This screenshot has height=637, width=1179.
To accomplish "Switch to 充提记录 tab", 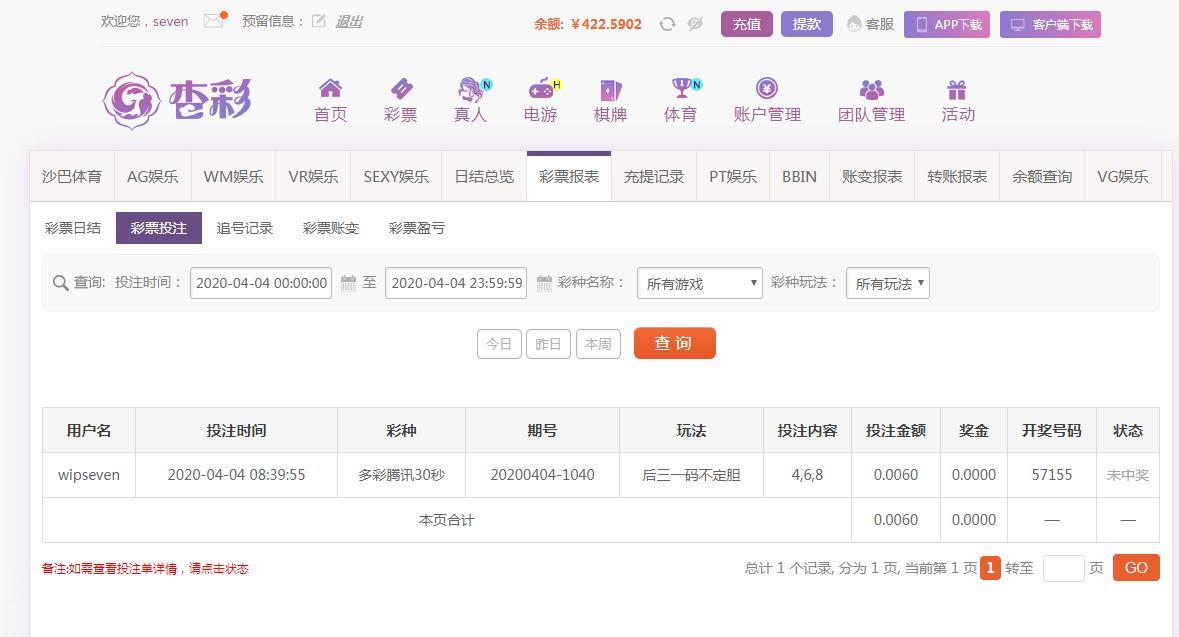I will 654,177.
